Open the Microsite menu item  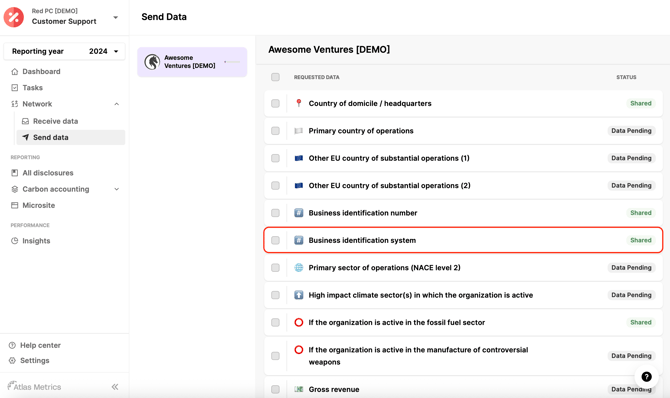[x=38, y=205]
